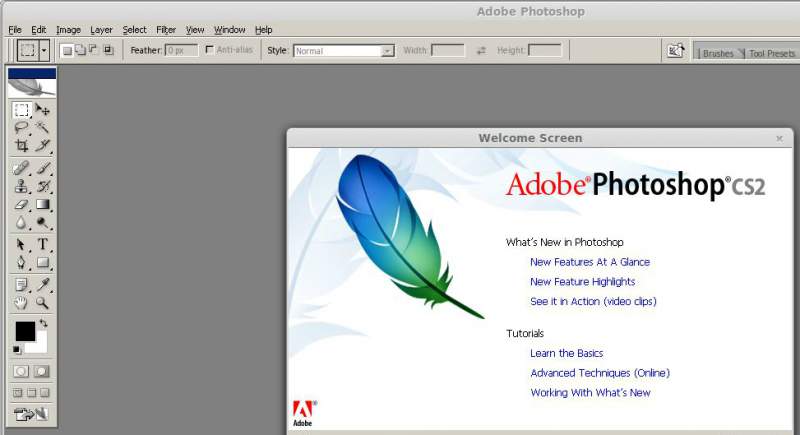
Task: Open the Select menu
Action: [x=134, y=30]
